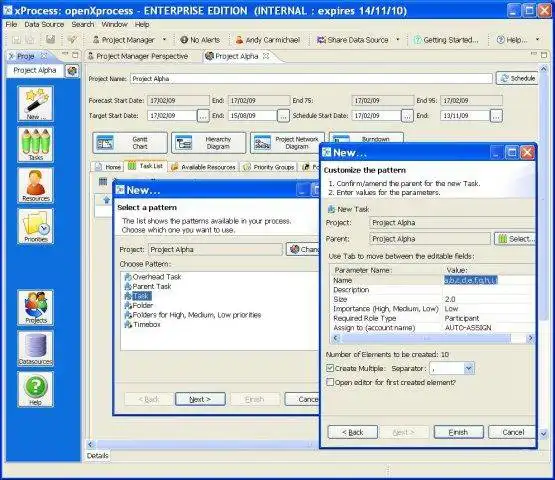Toggle Open editor for first created element
This screenshot has height=480, width=555.
[x=330, y=382]
